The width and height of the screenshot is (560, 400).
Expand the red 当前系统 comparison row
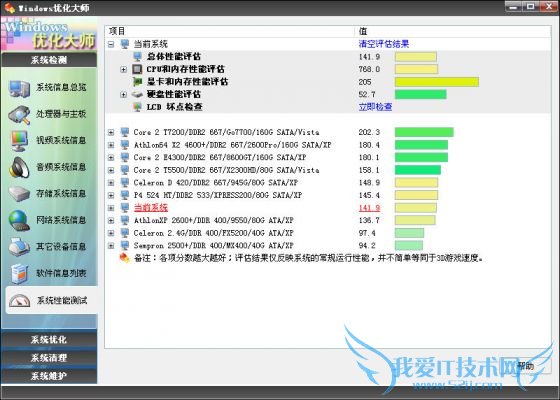111,208
